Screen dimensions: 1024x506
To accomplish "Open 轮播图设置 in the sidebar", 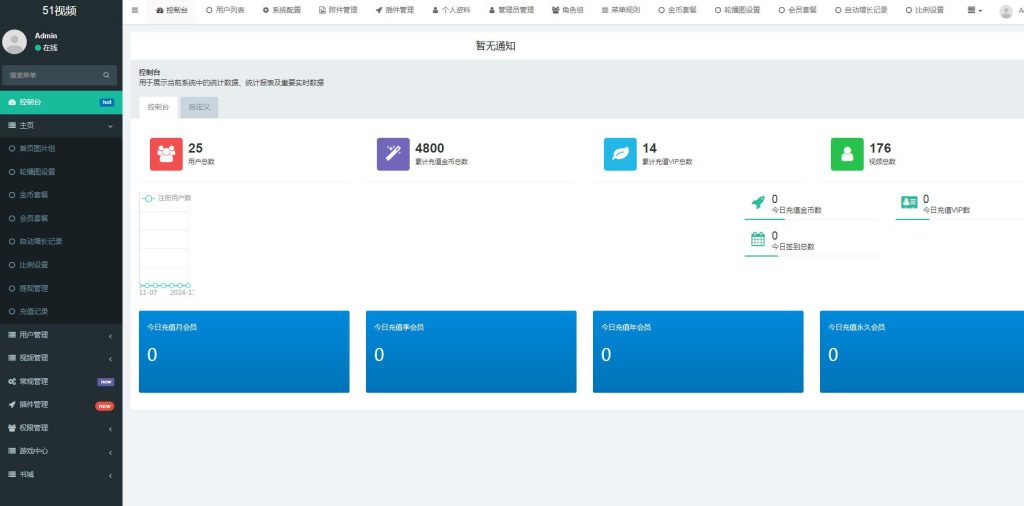I will pos(61,172).
